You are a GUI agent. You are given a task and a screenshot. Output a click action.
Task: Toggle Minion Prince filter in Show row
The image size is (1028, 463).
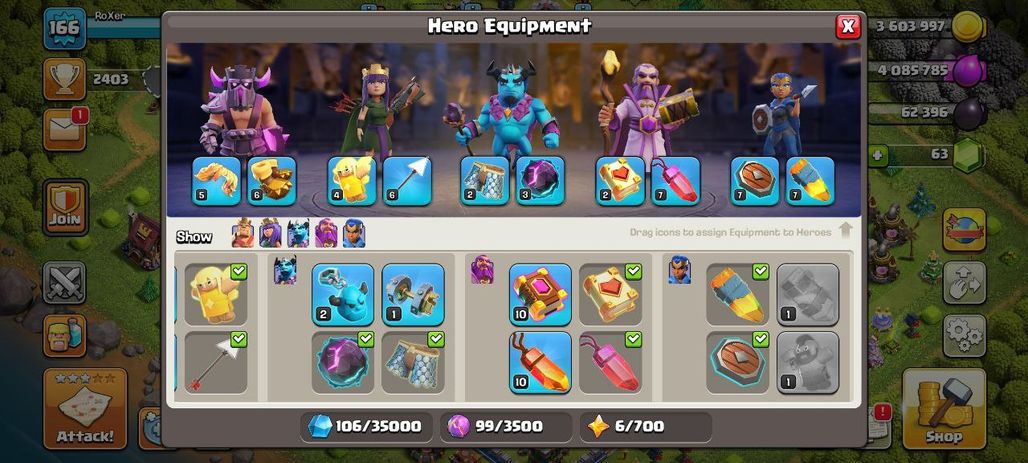[298, 233]
